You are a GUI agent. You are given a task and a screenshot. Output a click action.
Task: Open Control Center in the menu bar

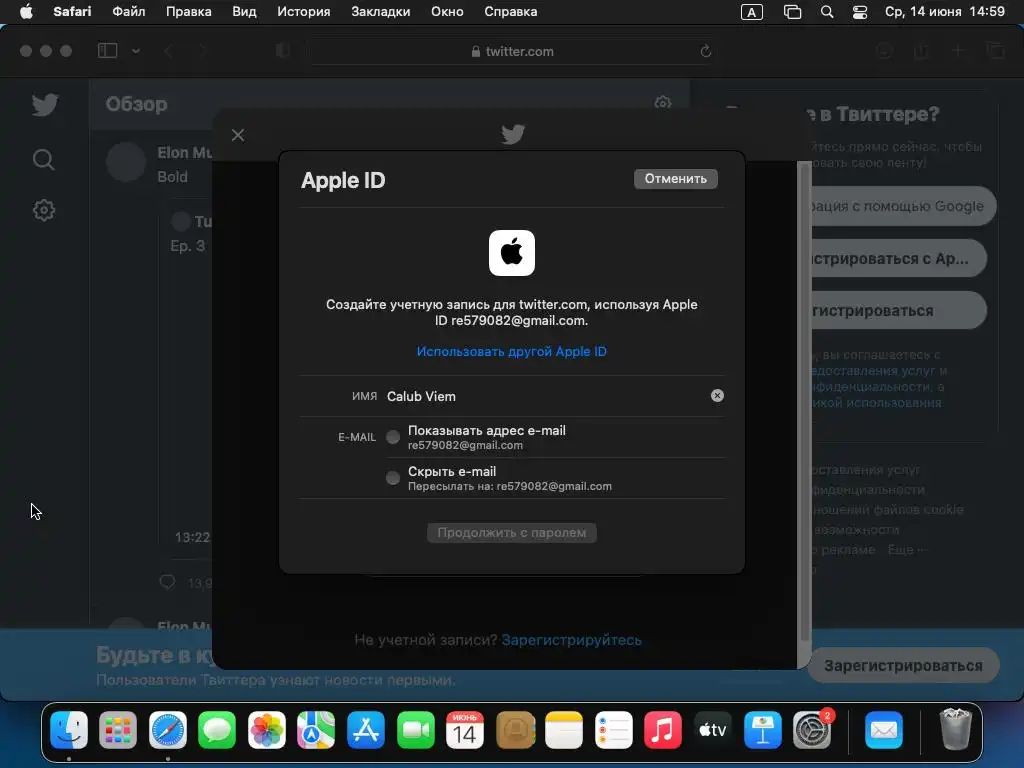860,12
